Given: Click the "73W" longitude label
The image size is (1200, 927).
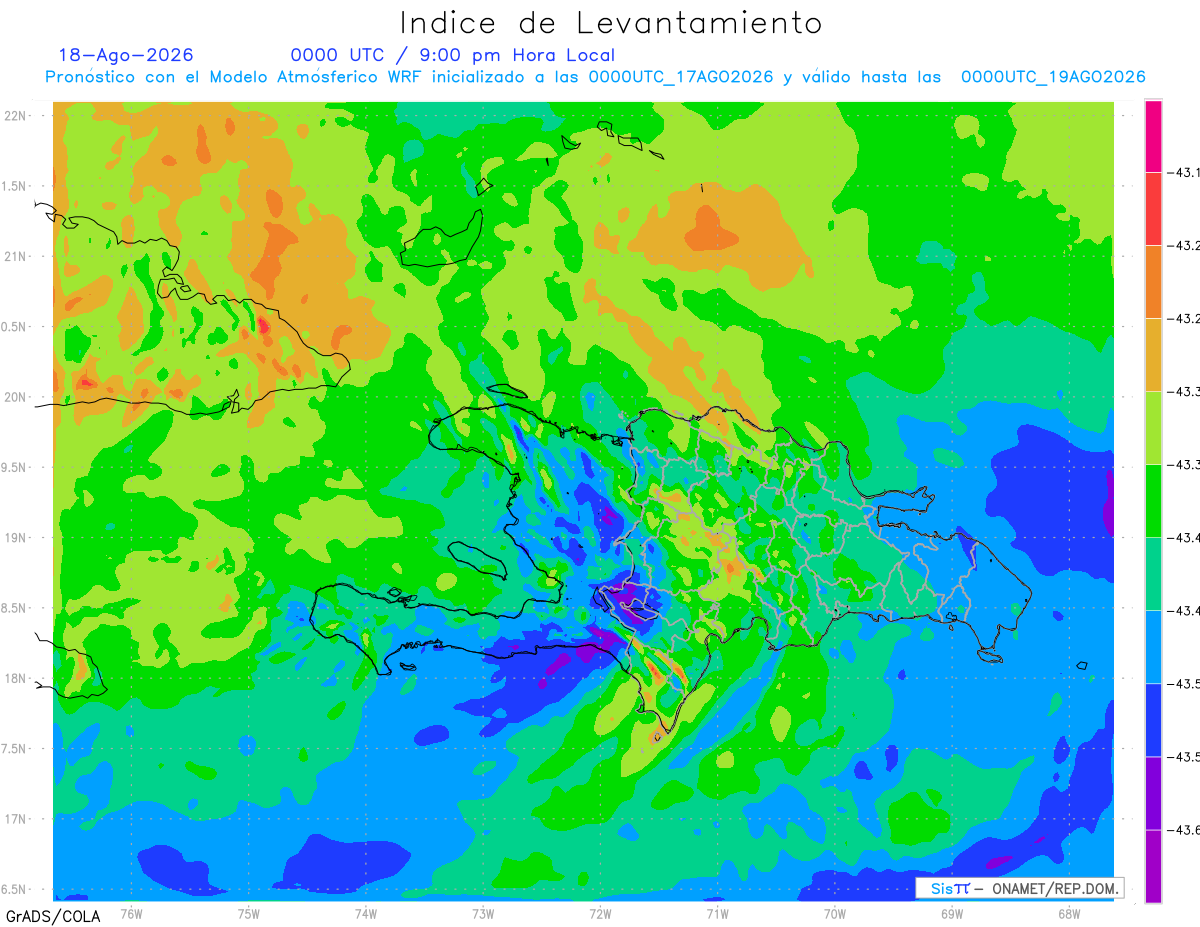Looking at the screenshot, I should (483, 914).
